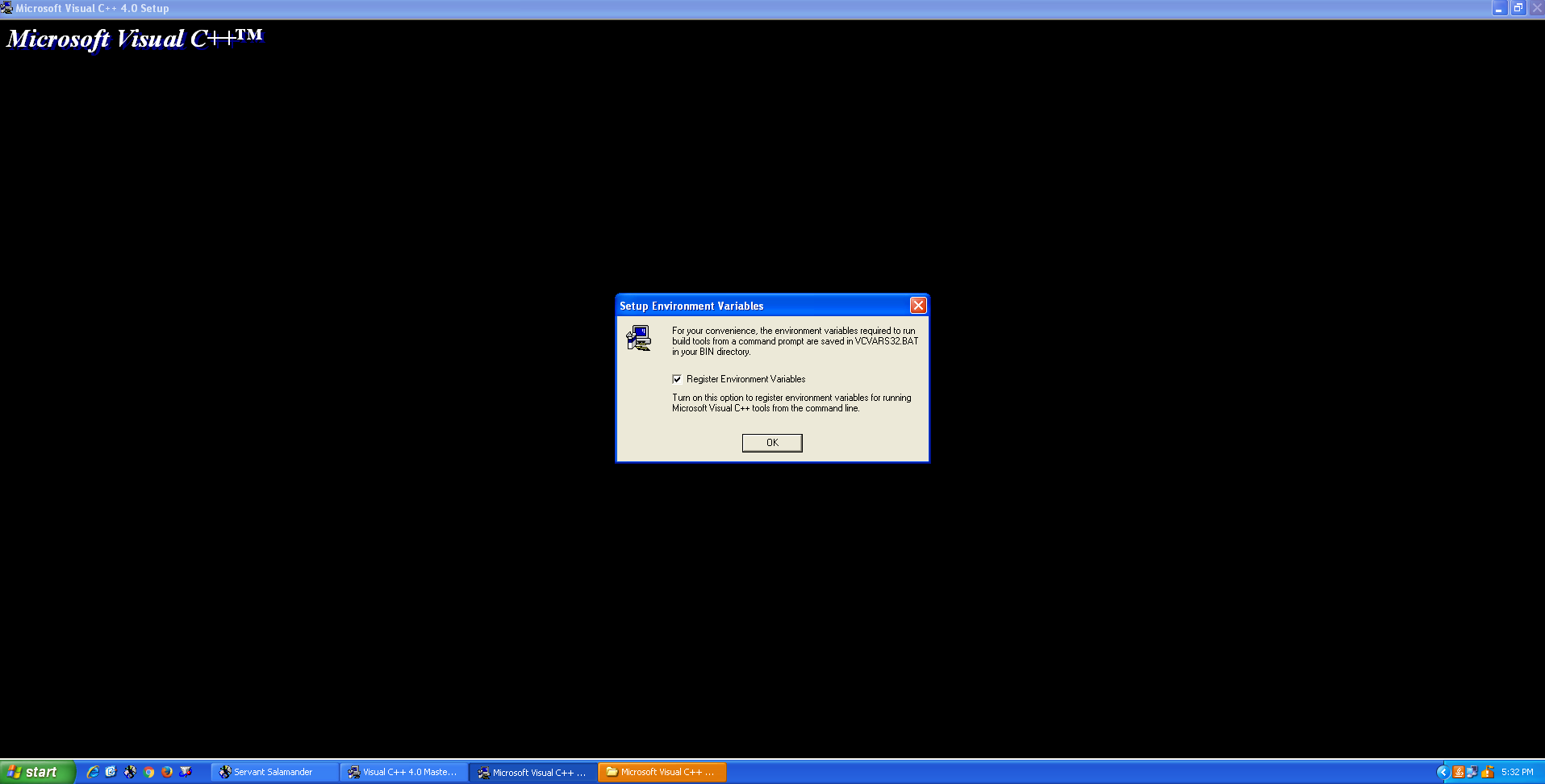Click the setup icon in the main title bar
This screenshot has height=784, width=1545.
tap(6, 8)
